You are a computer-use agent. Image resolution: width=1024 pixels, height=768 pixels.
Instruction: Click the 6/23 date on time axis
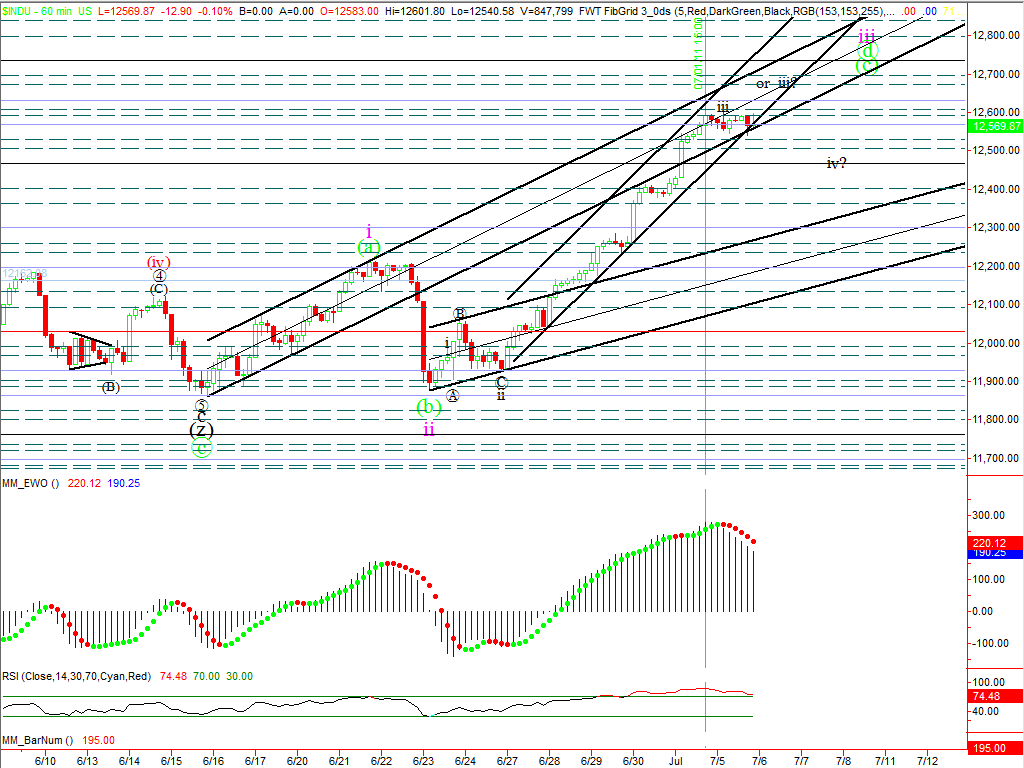pyautogui.click(x=423, y=761)
